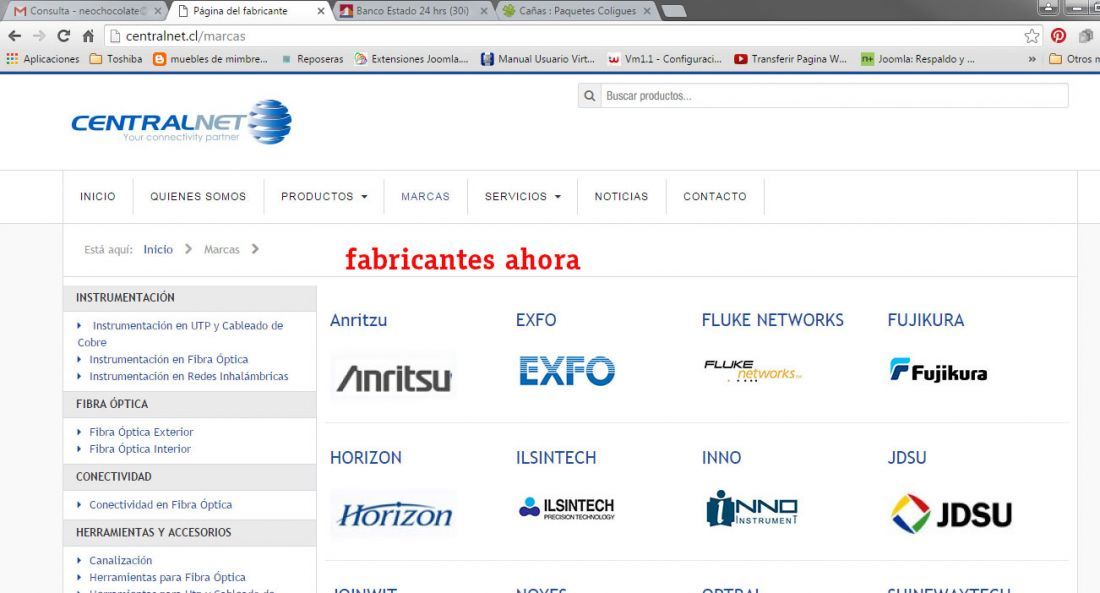Open the EXFO brand logo
The height and width of the screenshot is (593, 1100).
coord(567,371)
